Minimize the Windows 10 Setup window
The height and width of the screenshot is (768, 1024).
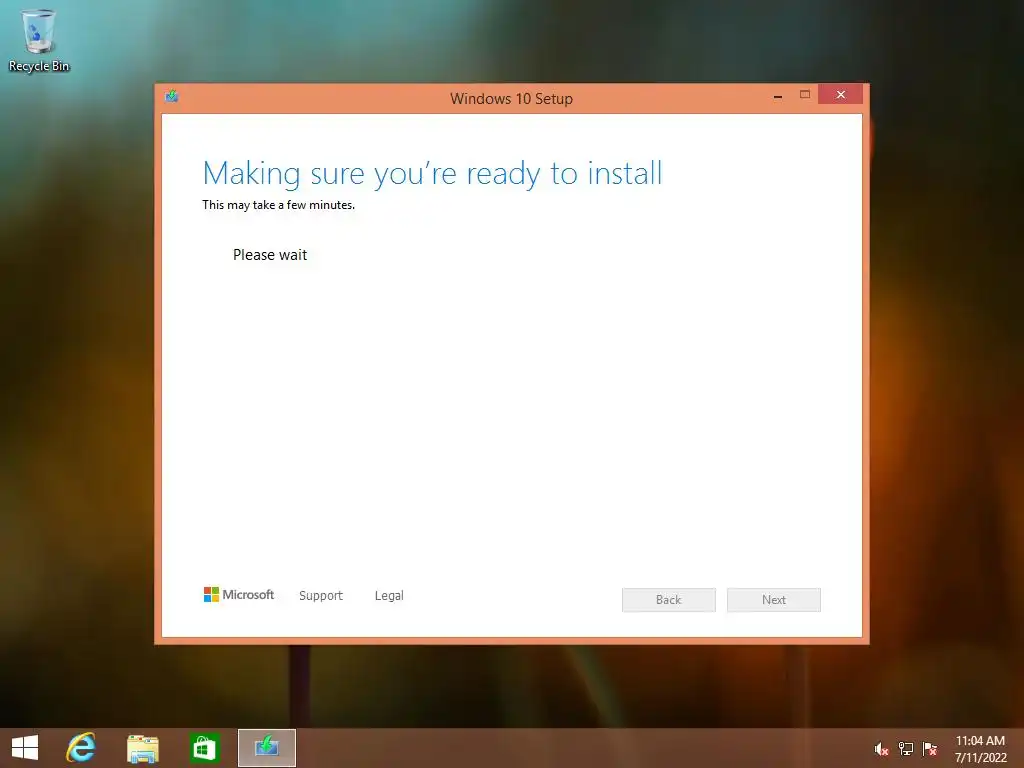(778, 95)
